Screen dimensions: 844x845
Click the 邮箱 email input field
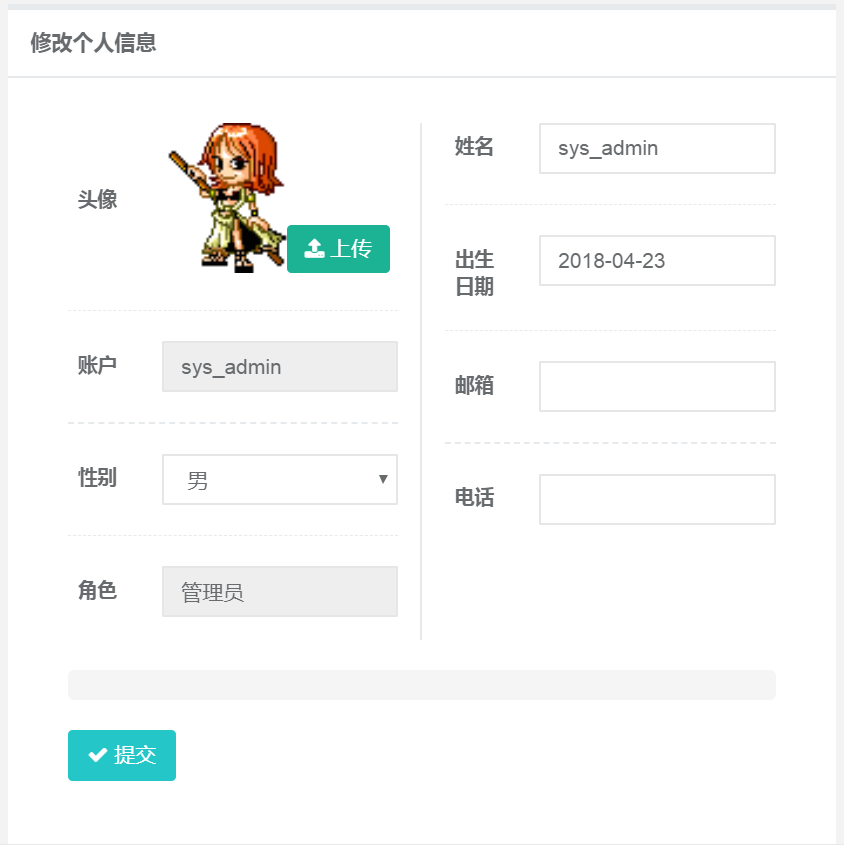pos(657,386)
